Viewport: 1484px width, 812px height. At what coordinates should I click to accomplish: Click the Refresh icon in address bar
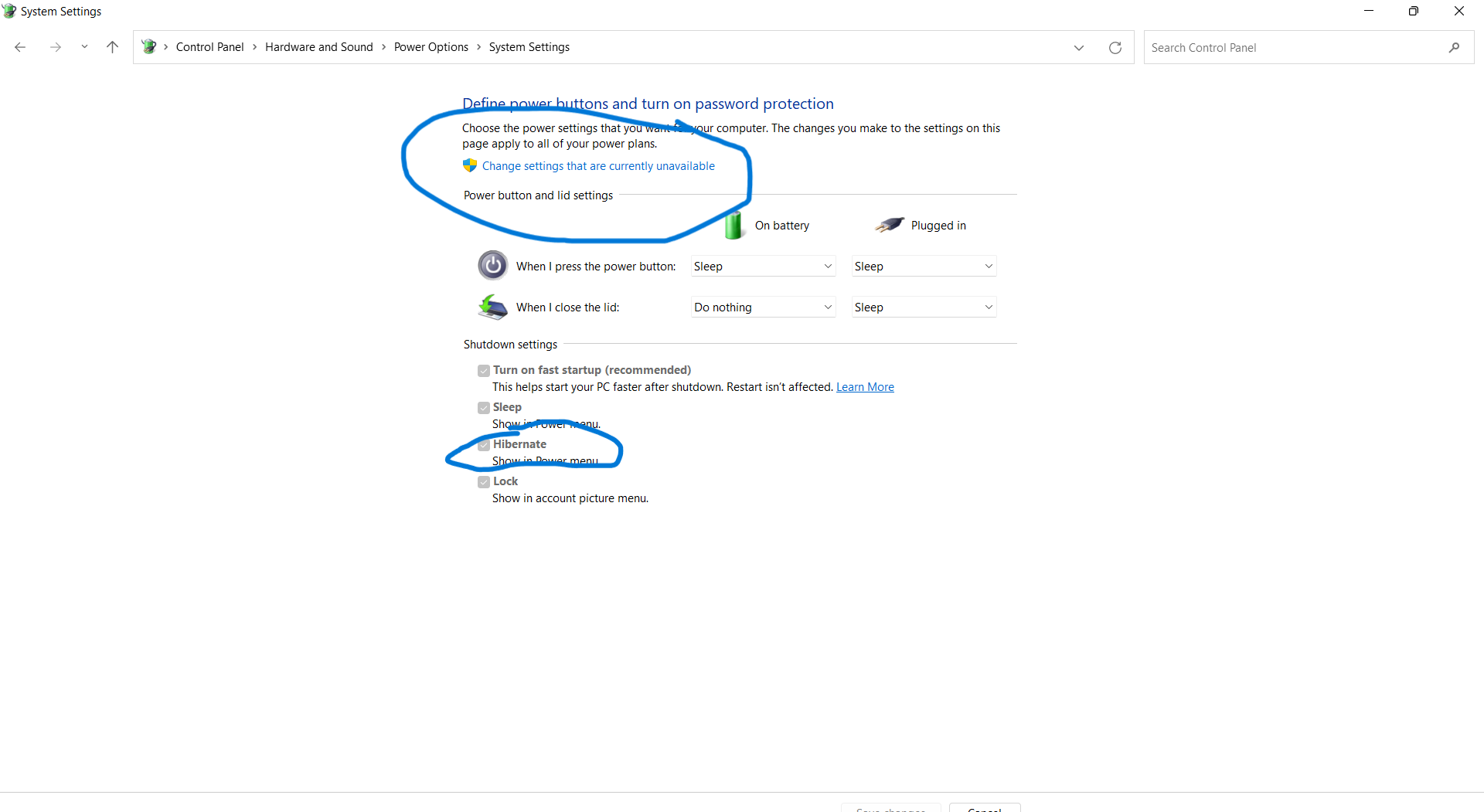coord(1115,48)
